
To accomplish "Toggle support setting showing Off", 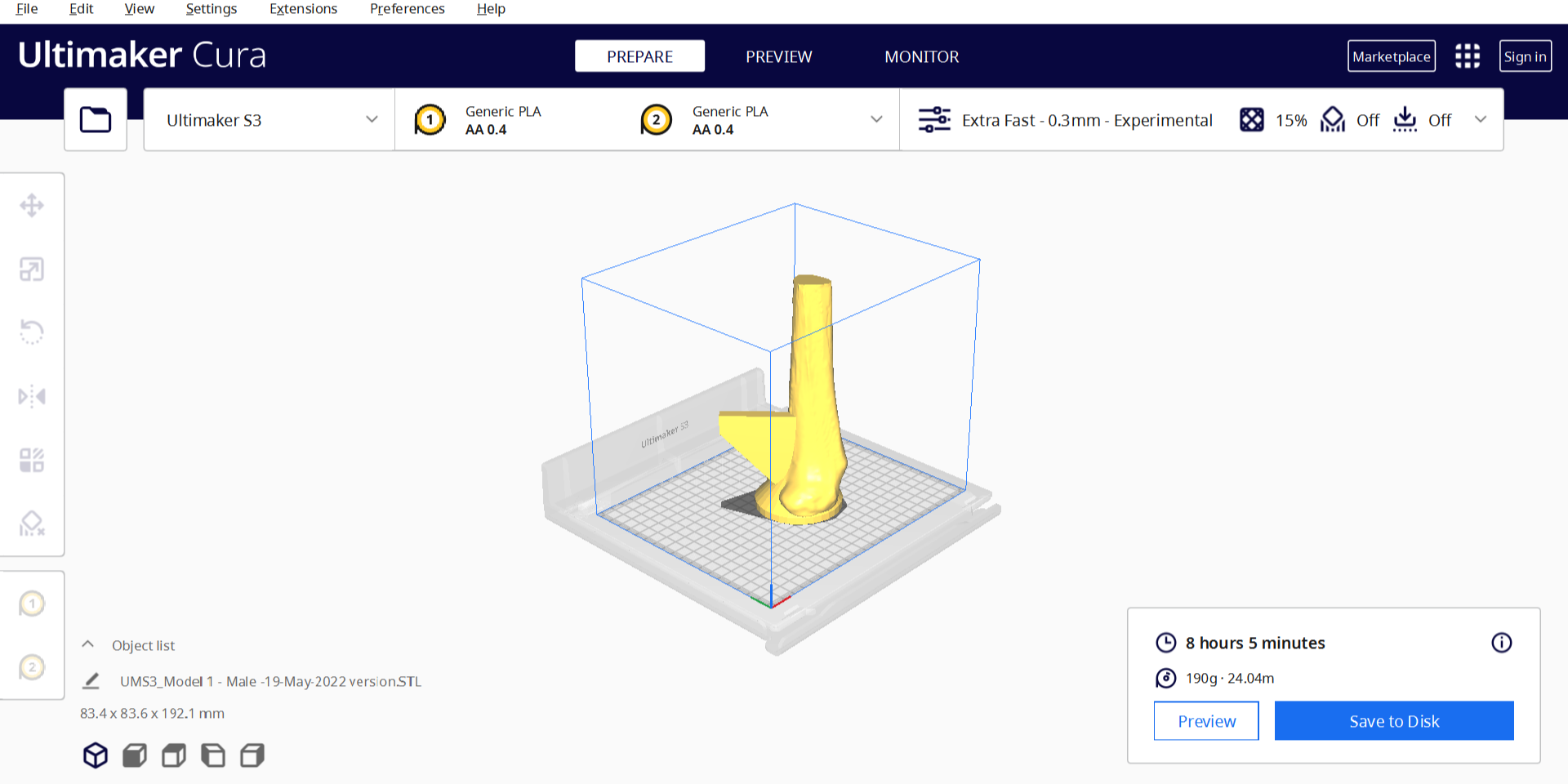I will 1350,120.
